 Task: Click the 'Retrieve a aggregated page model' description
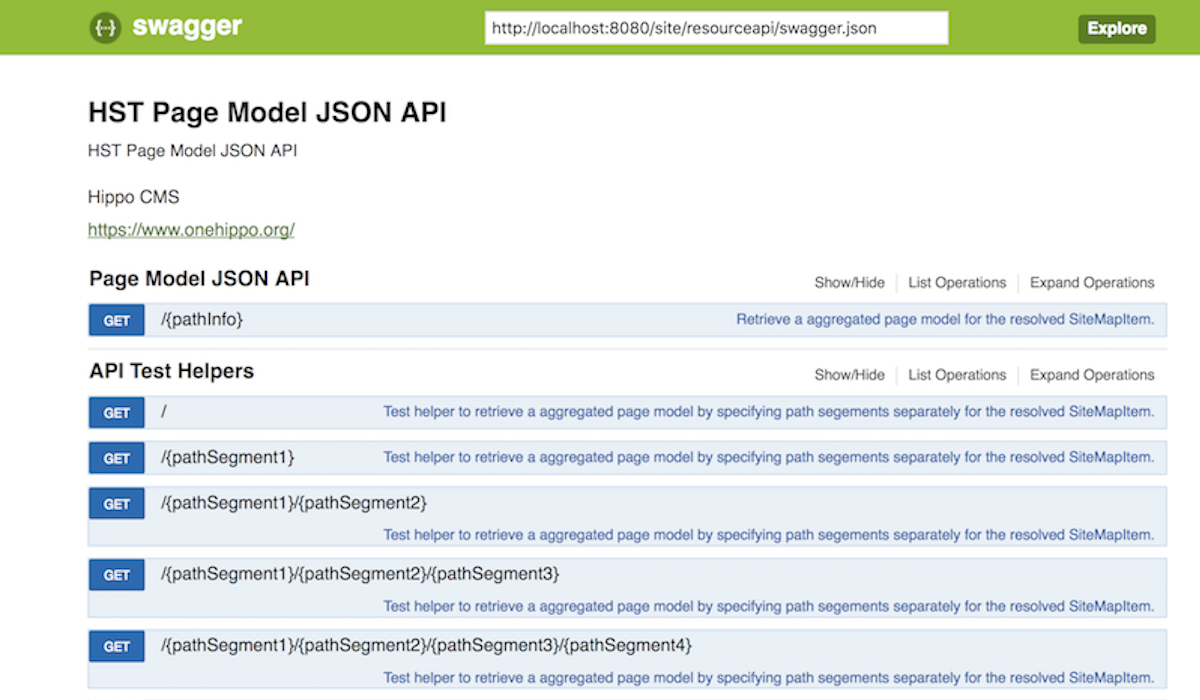point(945,320)
